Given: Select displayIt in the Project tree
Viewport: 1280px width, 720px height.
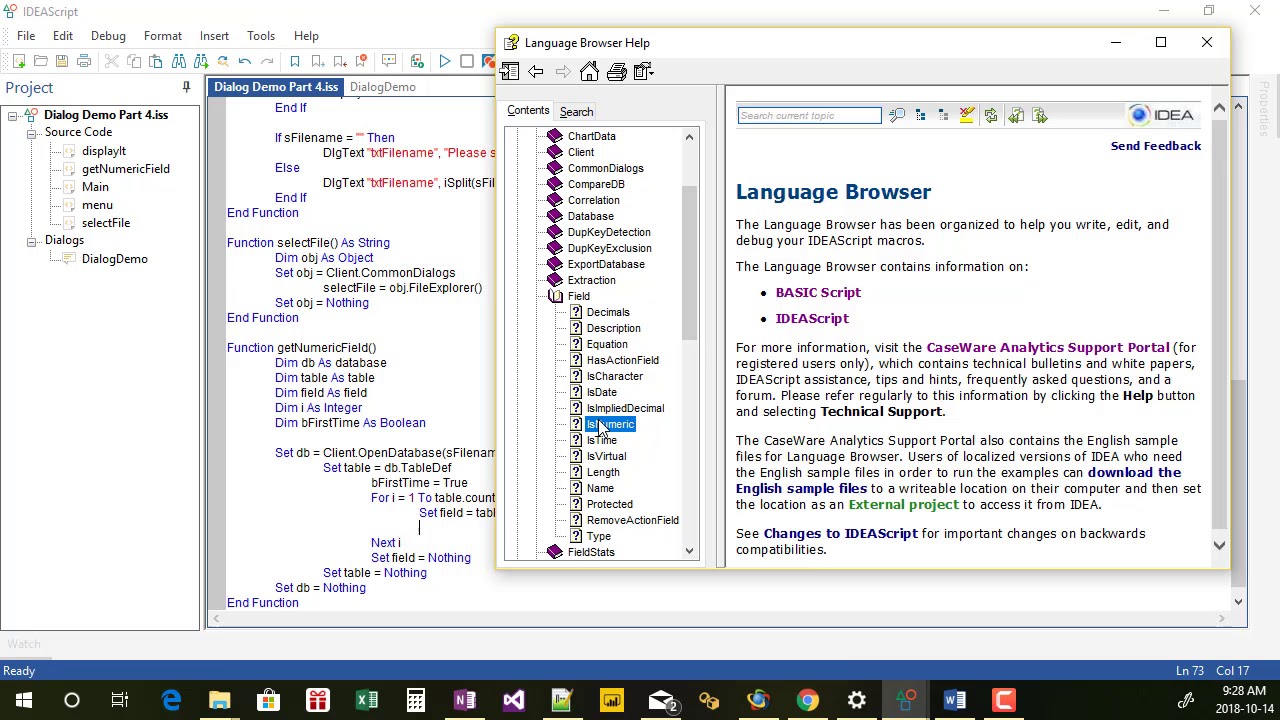Looking at the screenshot, I should [x=104, y=151].
